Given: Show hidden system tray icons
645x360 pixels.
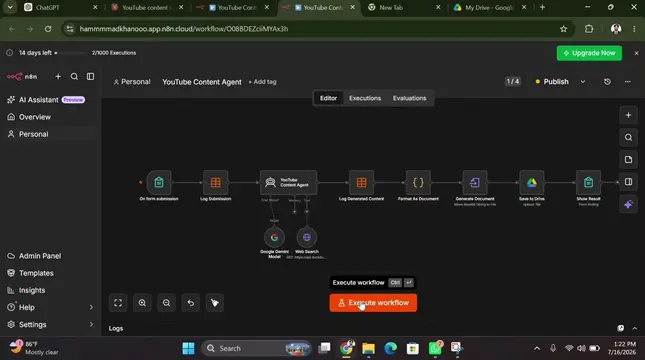Looking at the screenshot, I should (537, 348).
